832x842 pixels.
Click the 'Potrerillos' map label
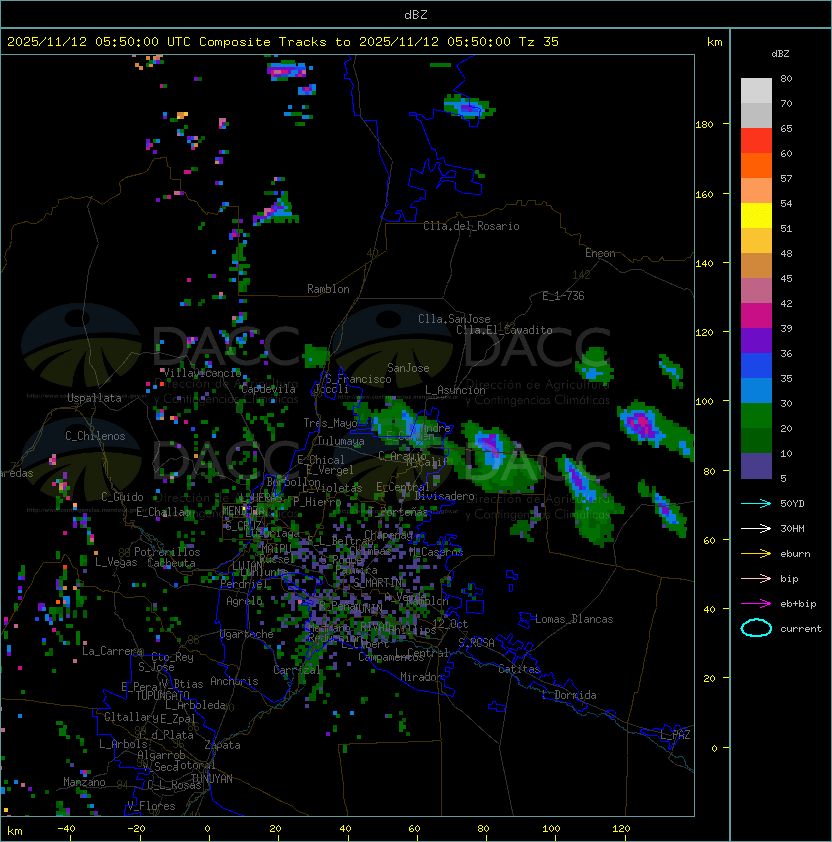tap(167, 552)
